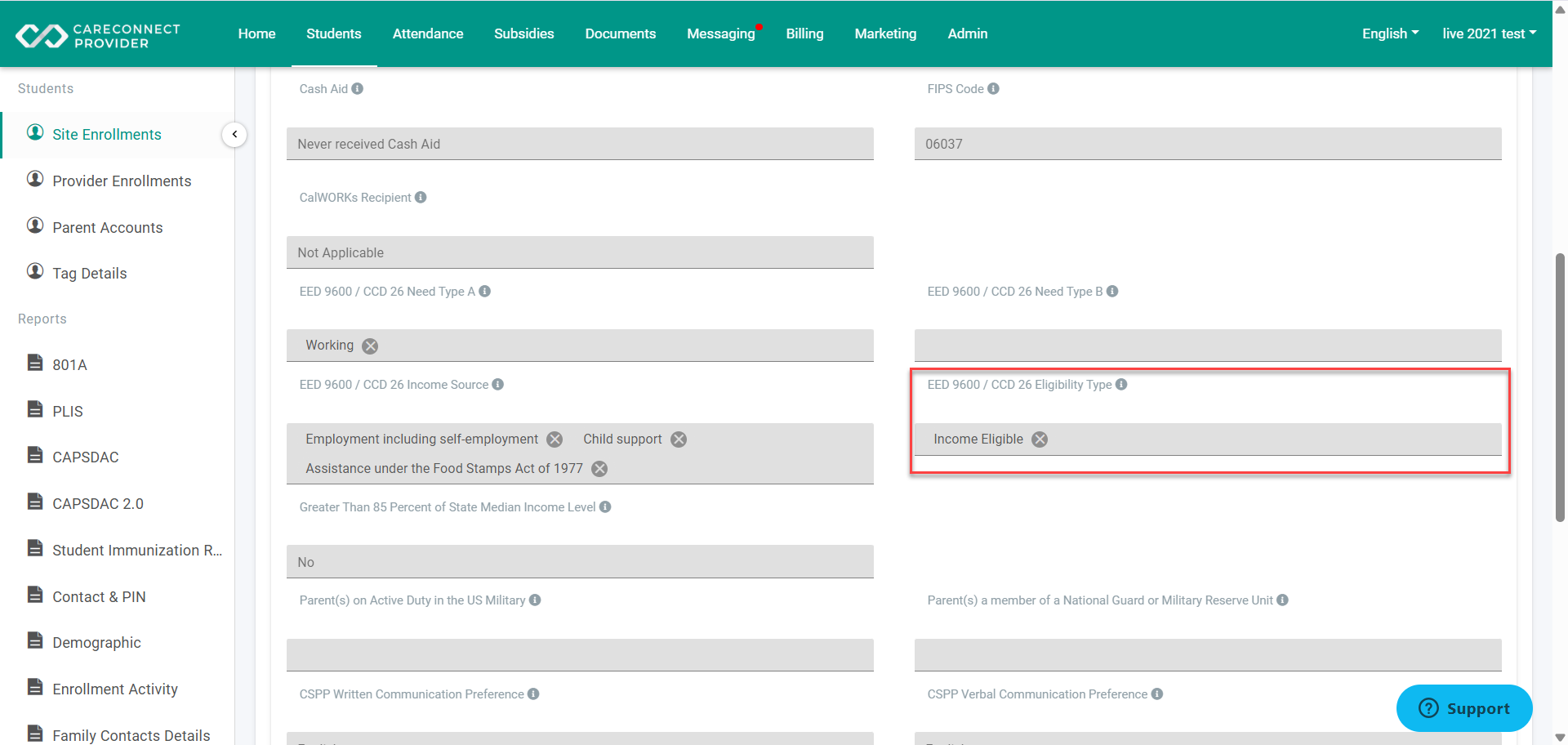Remove the Food Stamps Act of 1977 tag
The height and width of the screenshot is (745, 1568).
[x=599, y=469]
